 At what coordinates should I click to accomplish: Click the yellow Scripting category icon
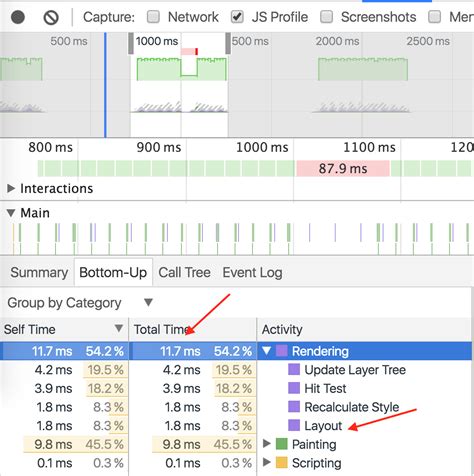tap(282, 462)
